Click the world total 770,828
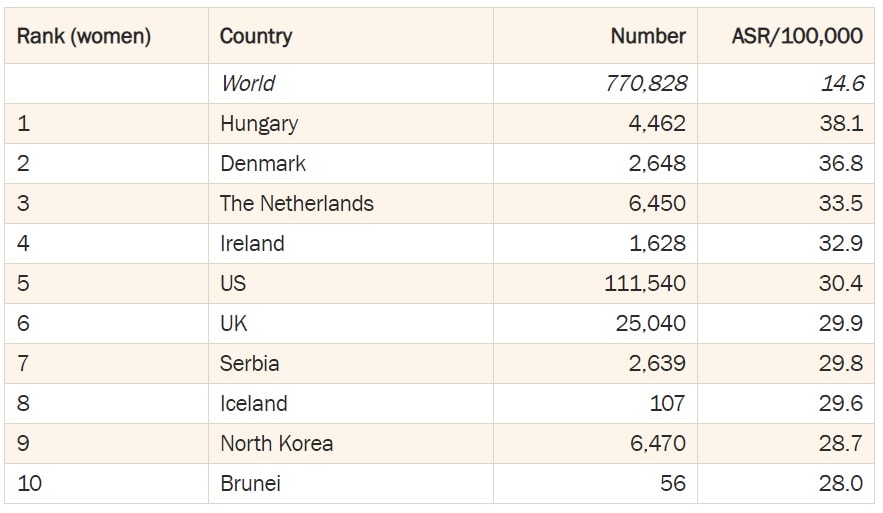The width and height of the screenshot is (883, 513). pos(646,84)
